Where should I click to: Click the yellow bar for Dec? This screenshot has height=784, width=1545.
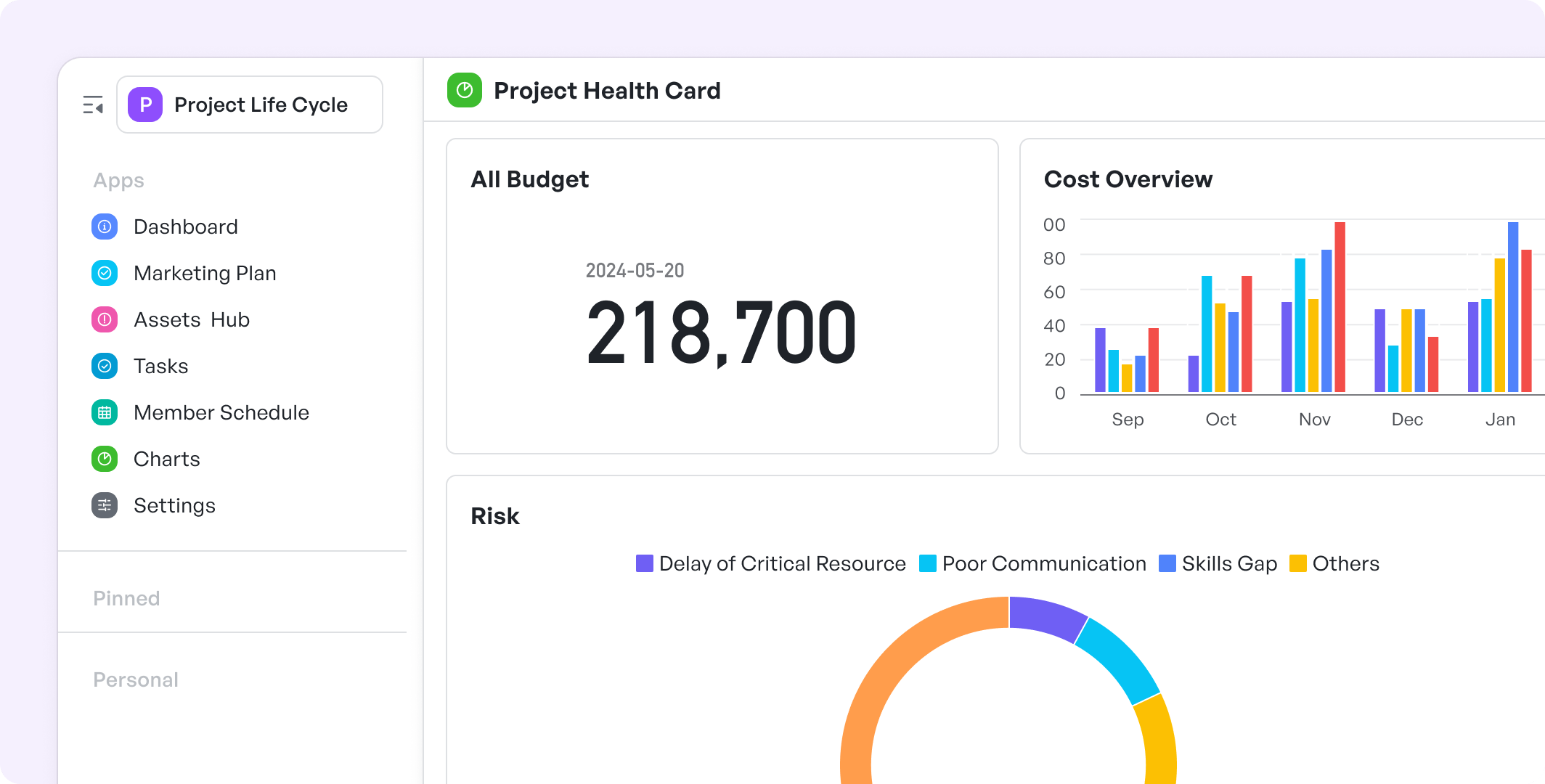click(1406, 351)
